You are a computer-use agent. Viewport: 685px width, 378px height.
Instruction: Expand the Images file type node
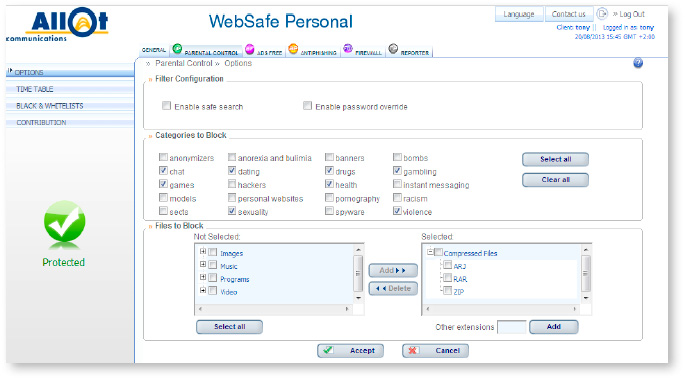(x=203, y=251)
